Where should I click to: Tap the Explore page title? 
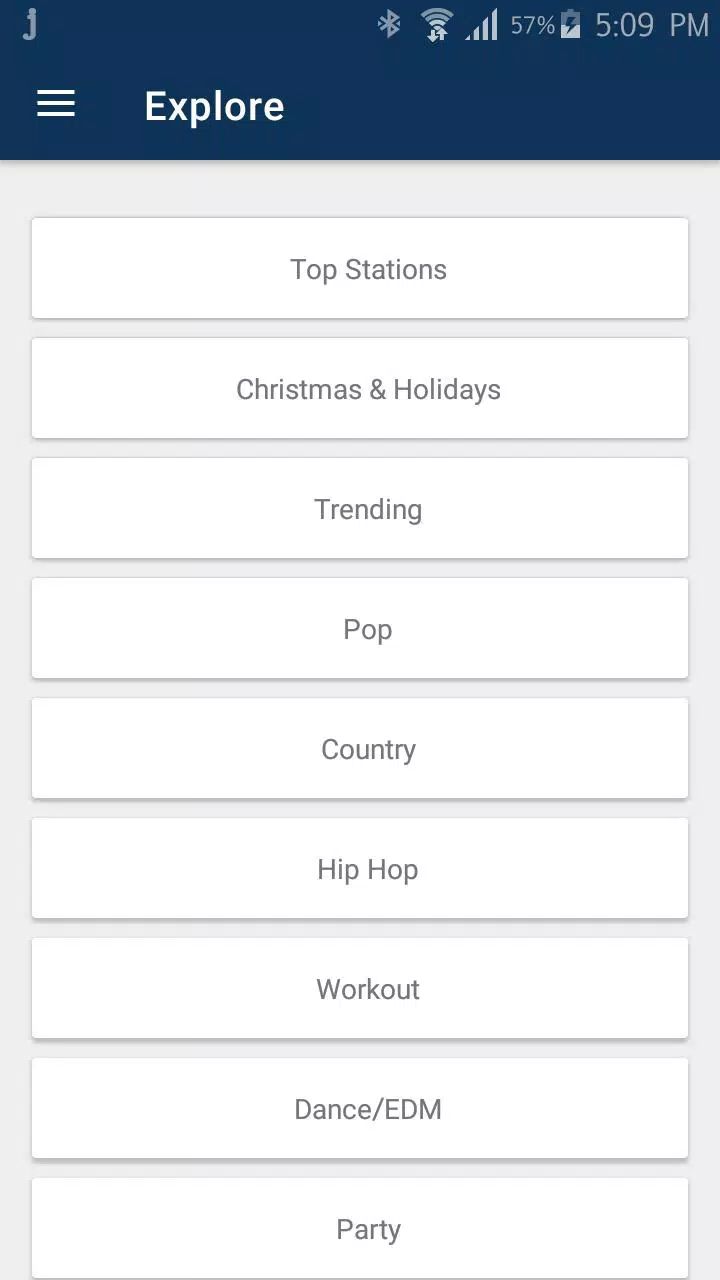click(x=214, y=106)
